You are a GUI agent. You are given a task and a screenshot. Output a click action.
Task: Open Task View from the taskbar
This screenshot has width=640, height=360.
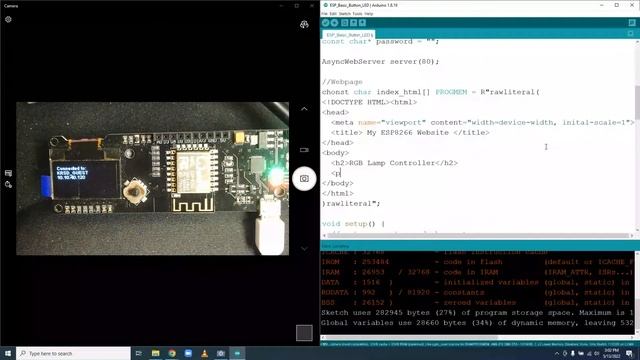pos(139,353)
